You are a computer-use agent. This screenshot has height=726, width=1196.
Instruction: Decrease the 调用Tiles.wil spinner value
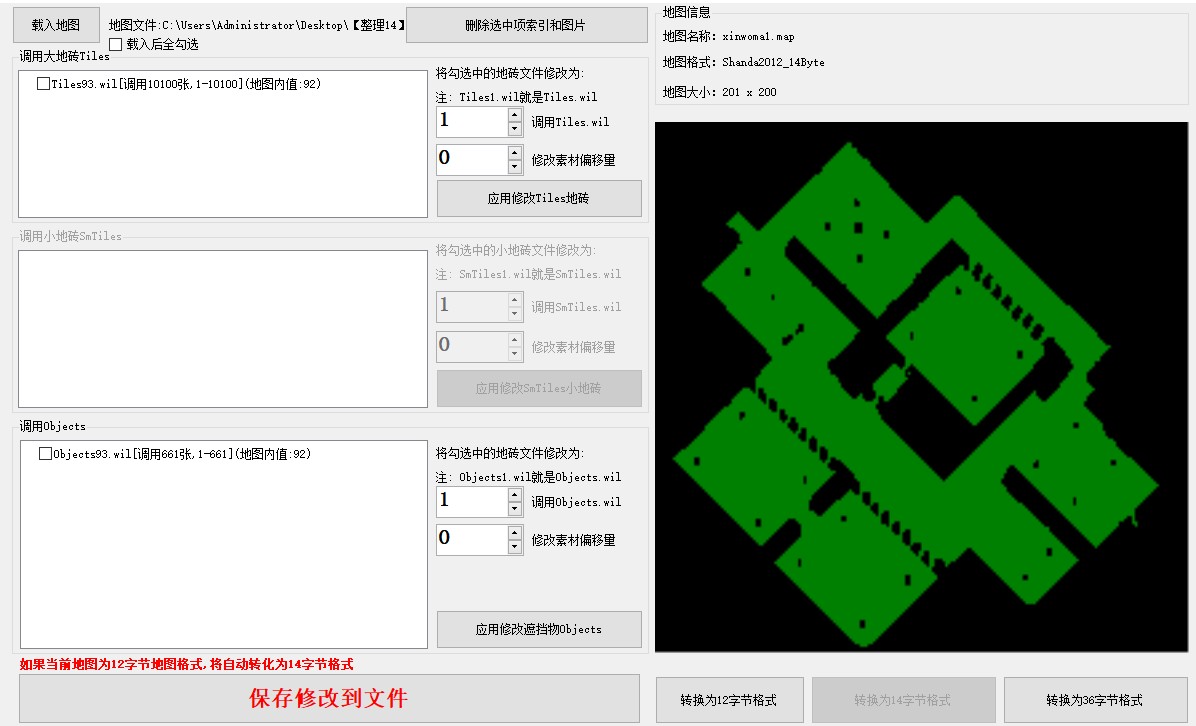click(x=515, y=129)
